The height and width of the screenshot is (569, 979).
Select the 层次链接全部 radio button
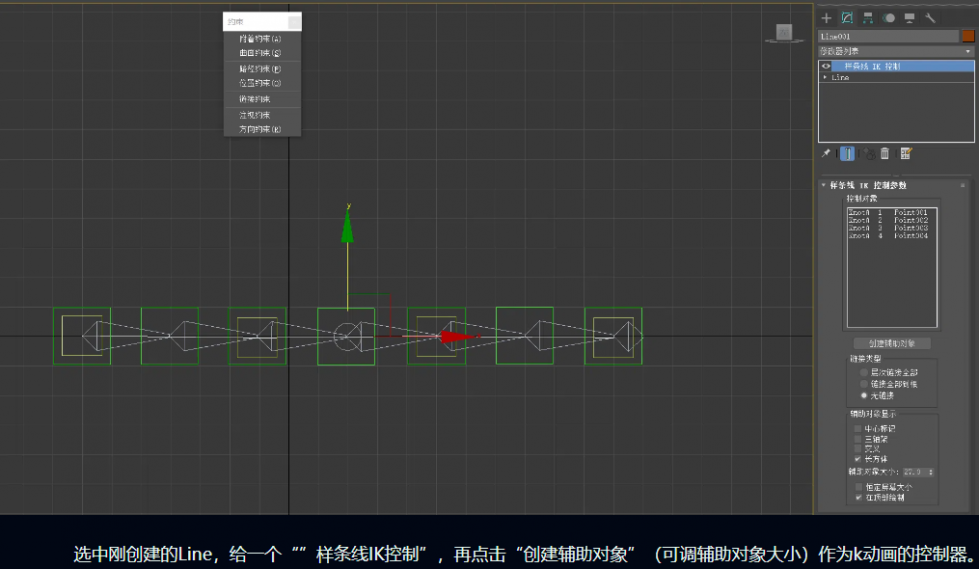point(864,372)
